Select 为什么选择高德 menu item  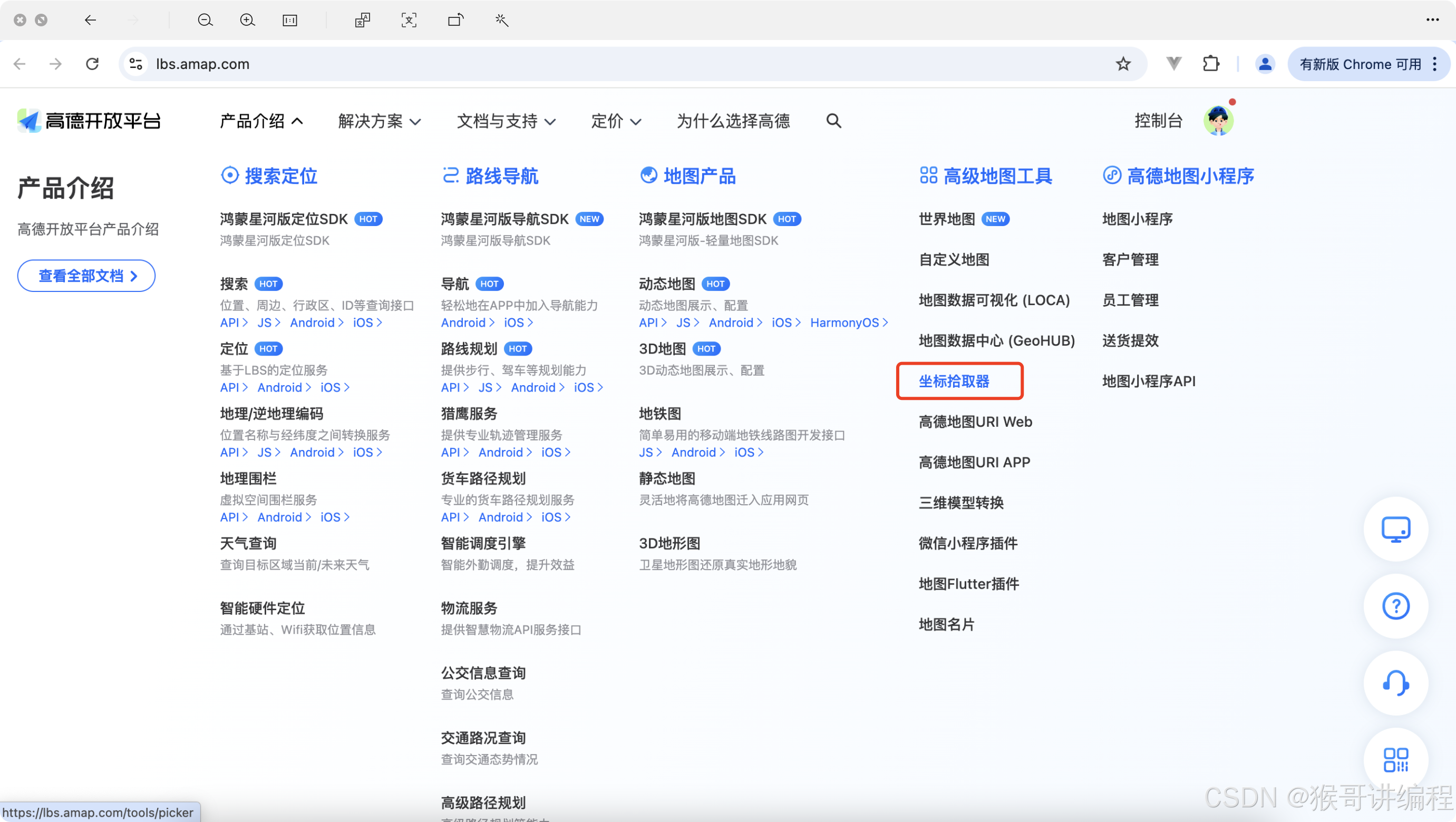733,121
